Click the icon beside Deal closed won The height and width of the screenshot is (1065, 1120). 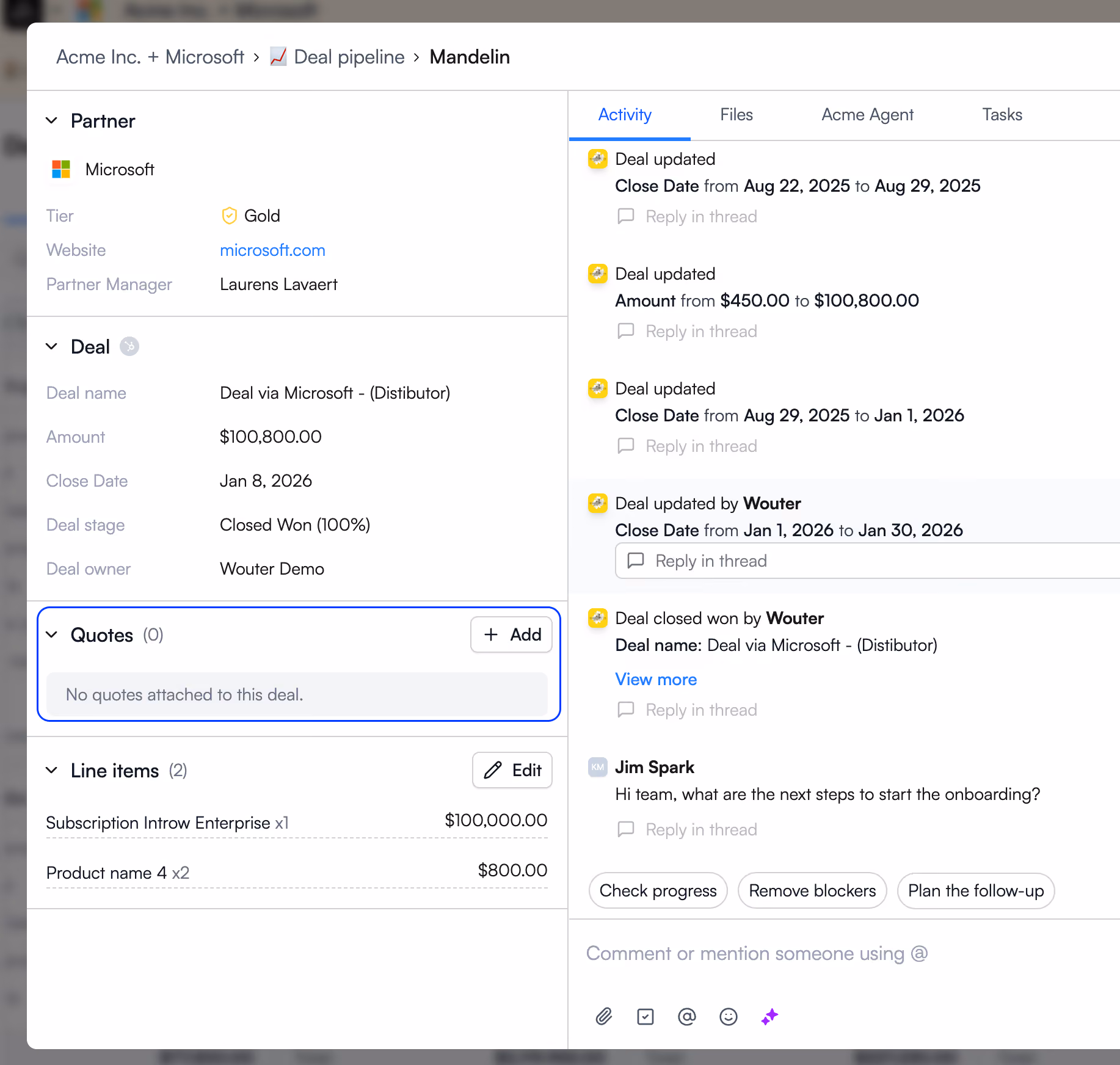coord(598,618)
